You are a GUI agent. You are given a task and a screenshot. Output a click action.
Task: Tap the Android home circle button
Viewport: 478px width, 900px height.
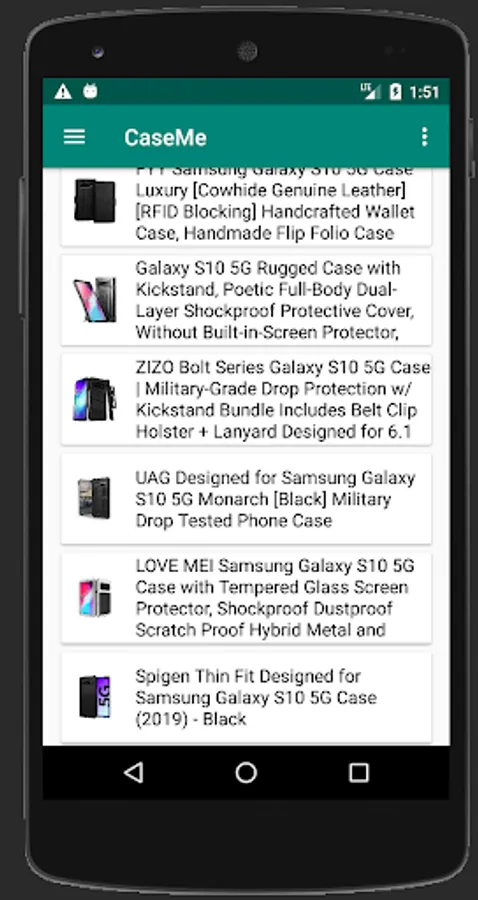(x=246, y=773)
